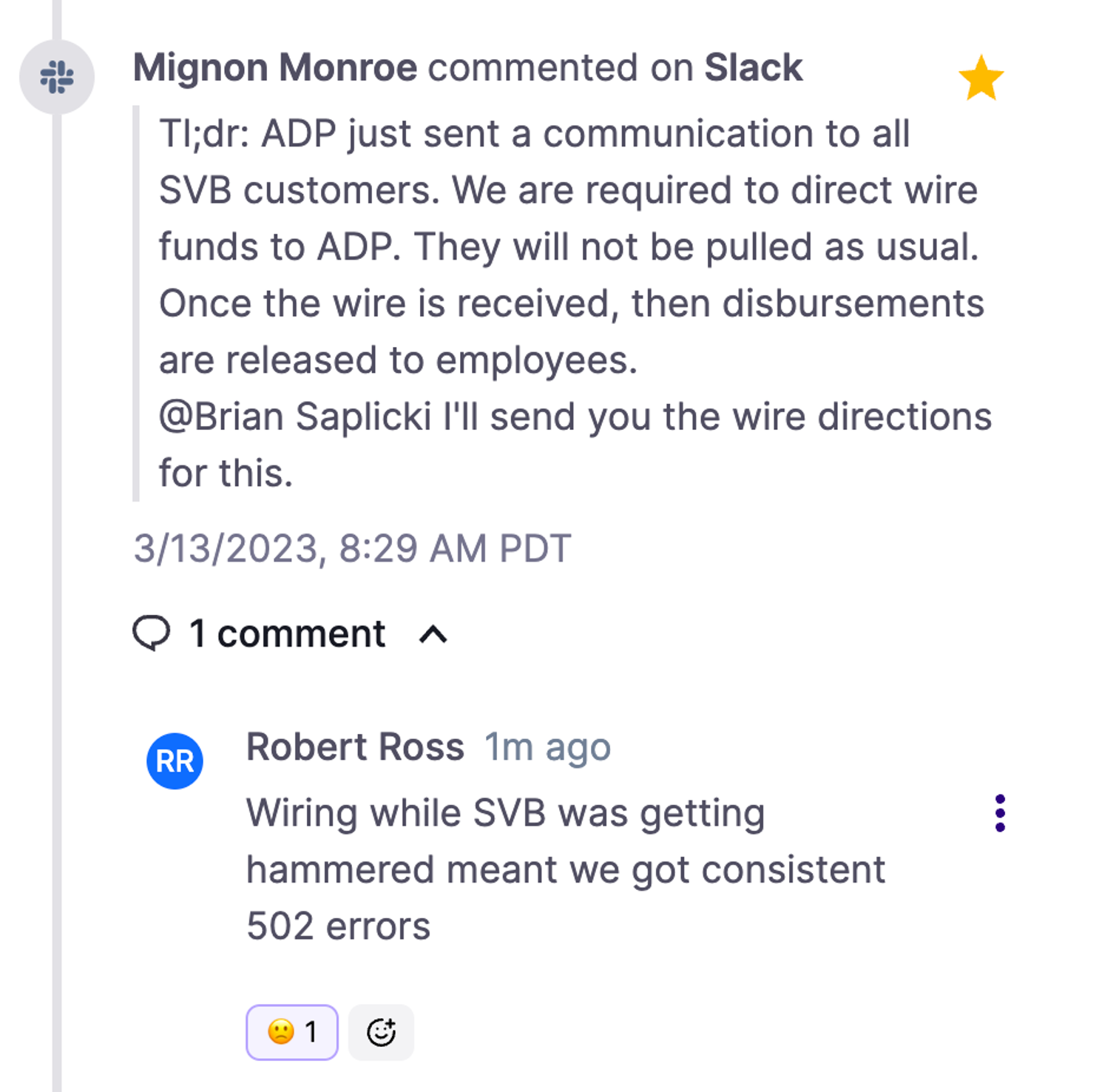The image size is (1099, 1092).
Task: Click the vertical timeline line
Action: point(57,592)
